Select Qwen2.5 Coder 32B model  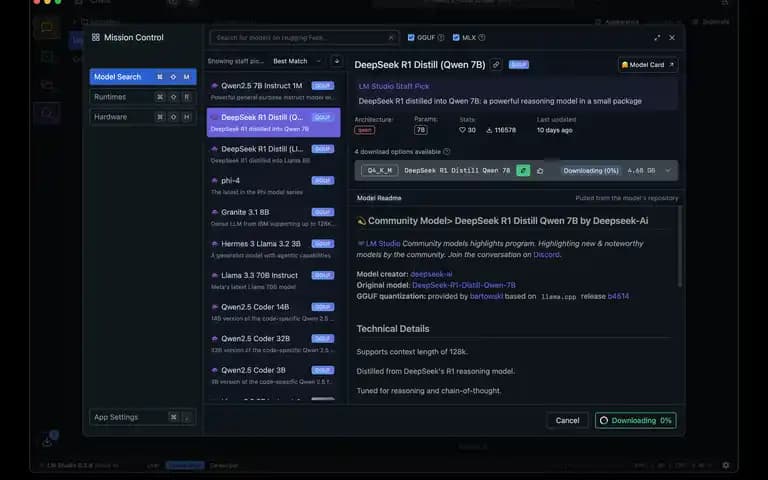point(273,343)
